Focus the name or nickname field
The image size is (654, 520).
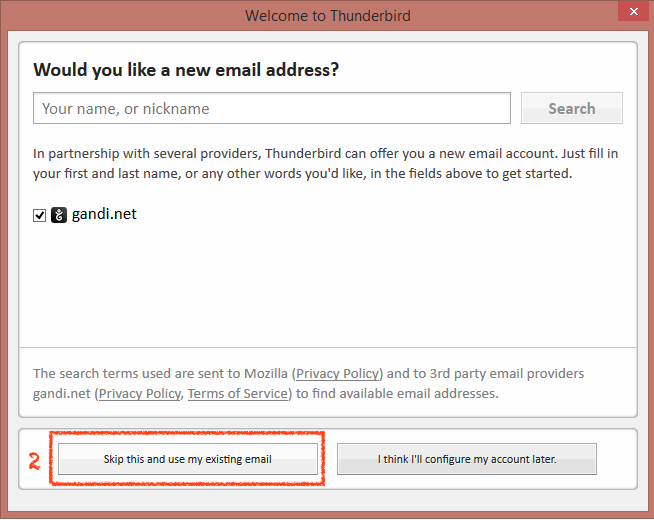coord(272,108)
